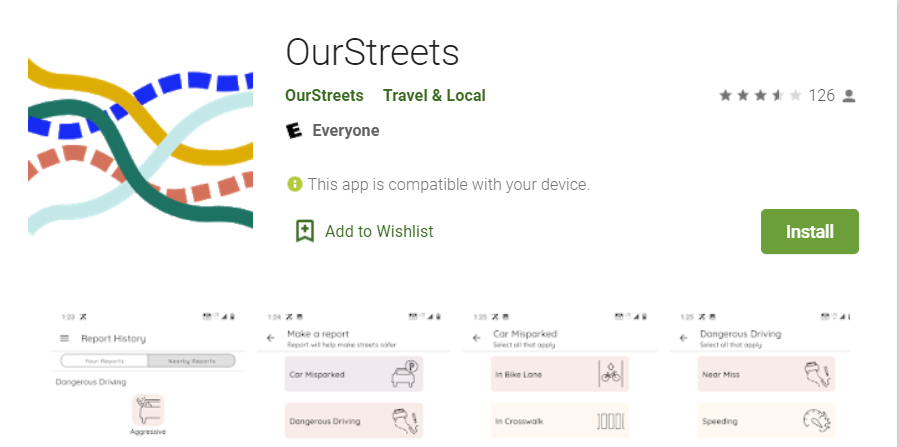
Task: Click the person icon beside ratings count
Action: (x=849, y=96)
